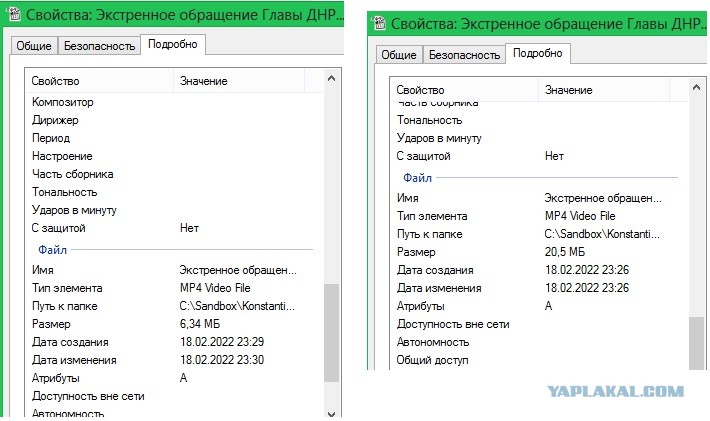Click the left window scrollbar thumb

(331, 333)
